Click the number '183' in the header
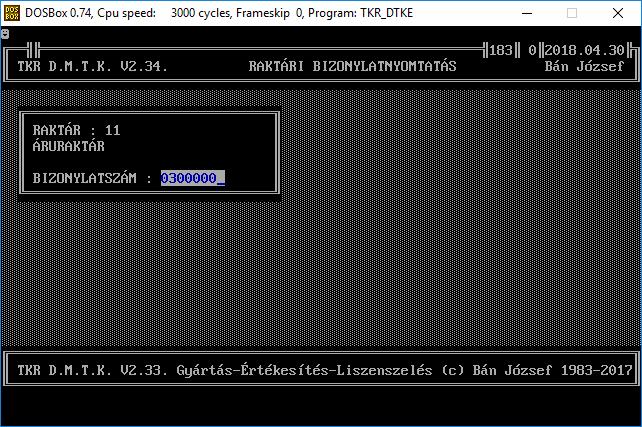 click(500, 50)
